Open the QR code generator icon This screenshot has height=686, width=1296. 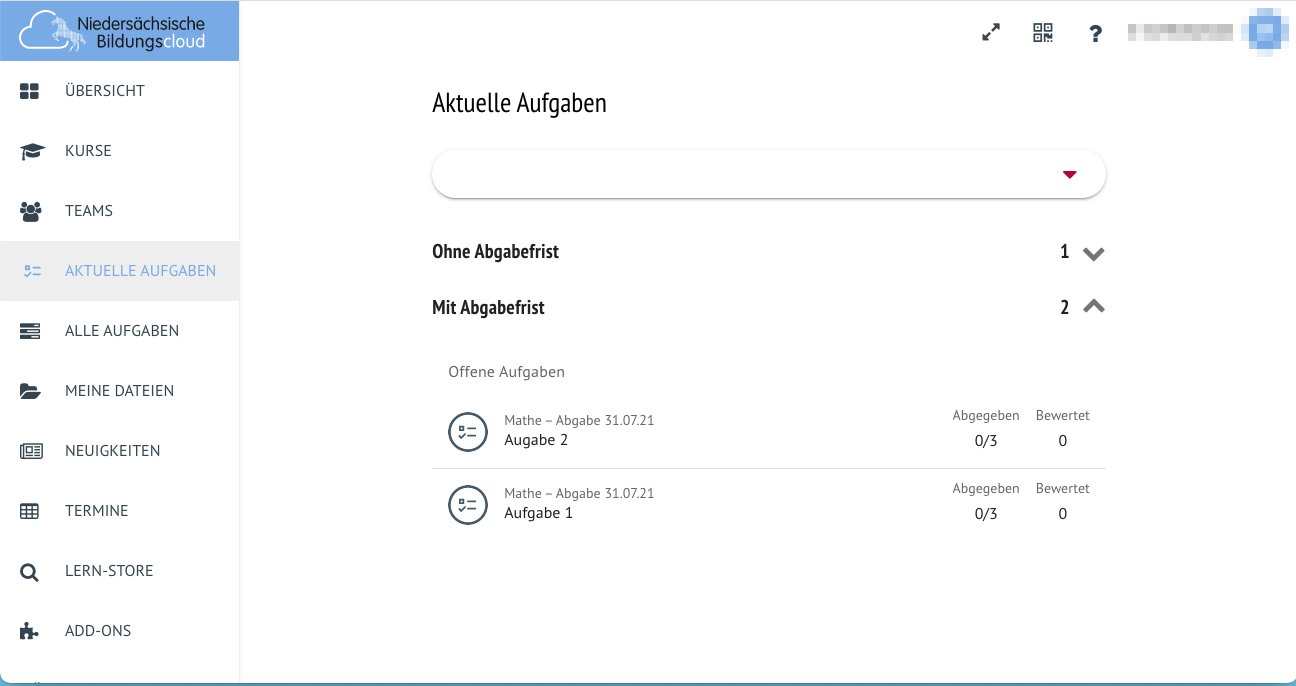tap(1043, 33)
